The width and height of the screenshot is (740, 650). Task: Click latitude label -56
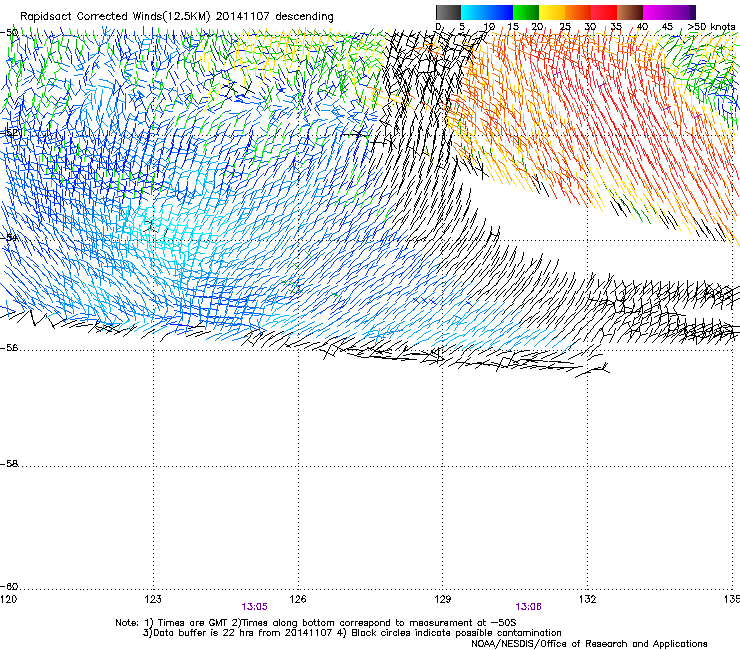(x=9, y=348)
